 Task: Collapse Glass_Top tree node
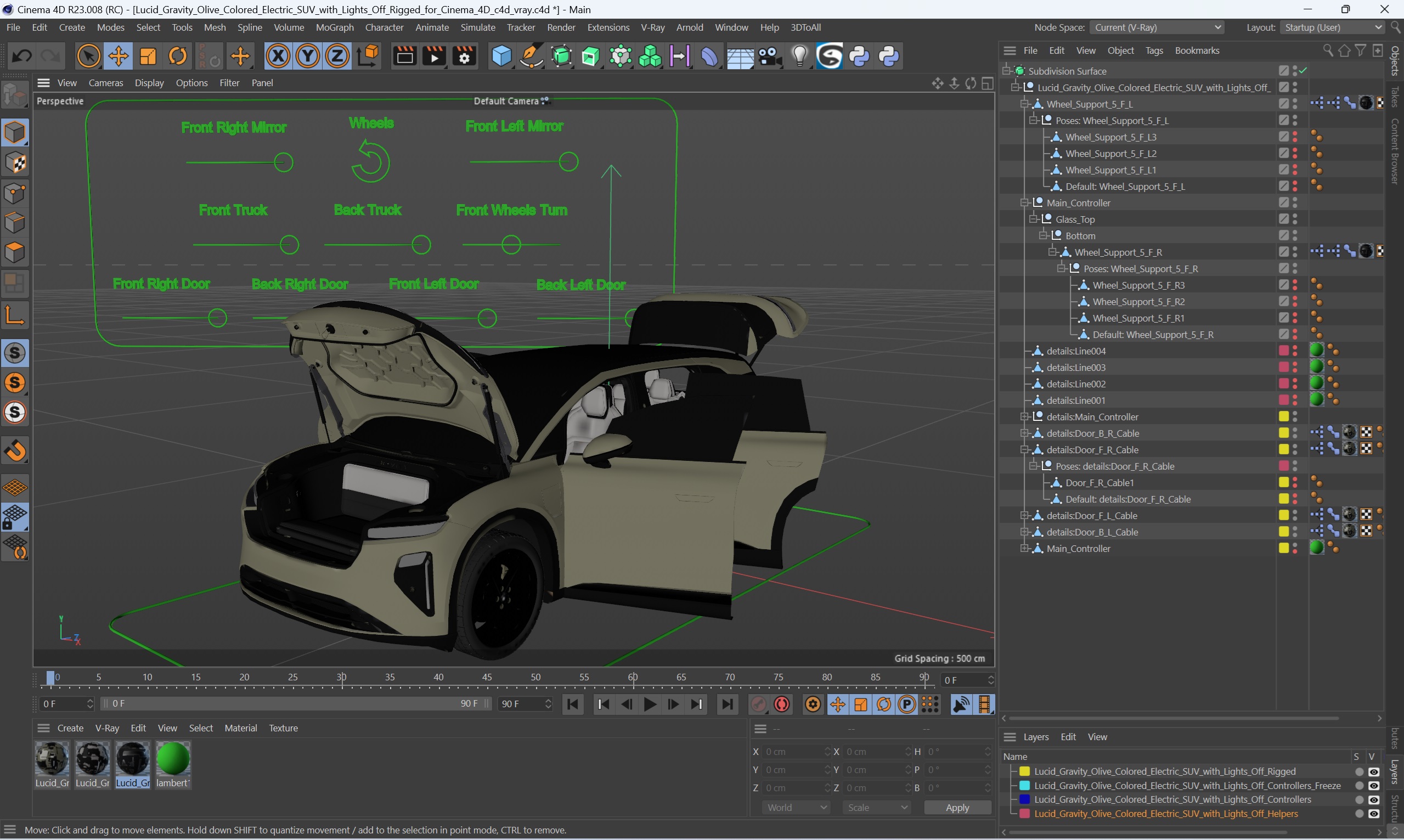(1033, 219)
